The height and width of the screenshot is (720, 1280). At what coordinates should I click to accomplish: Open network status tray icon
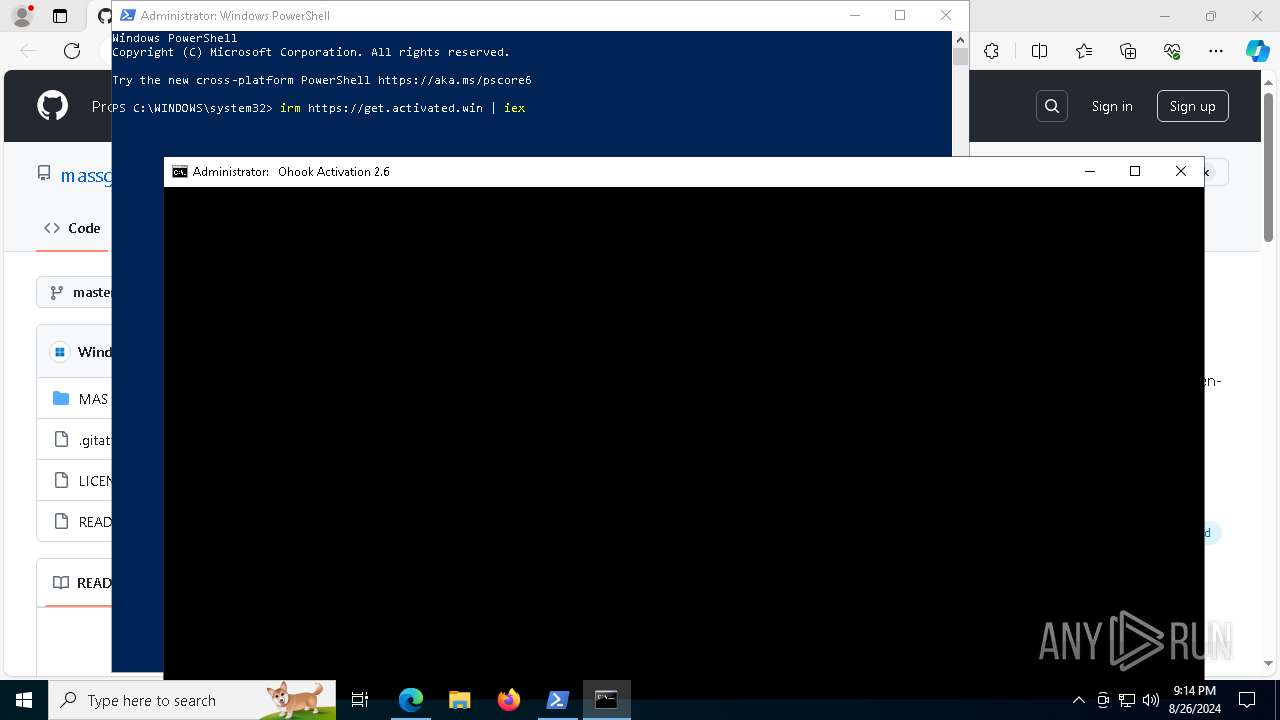coord(1127,700)
